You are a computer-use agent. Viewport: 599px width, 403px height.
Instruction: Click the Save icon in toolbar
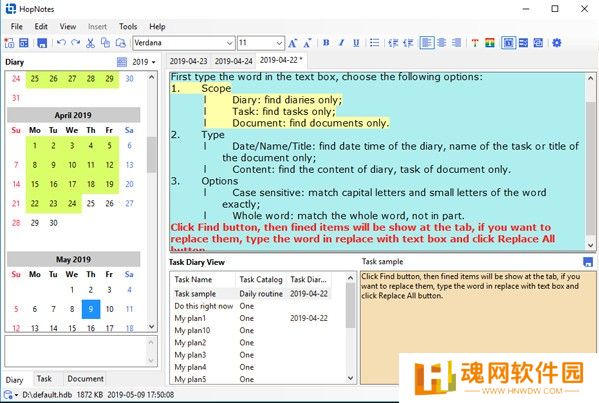[x=42, y=43]
